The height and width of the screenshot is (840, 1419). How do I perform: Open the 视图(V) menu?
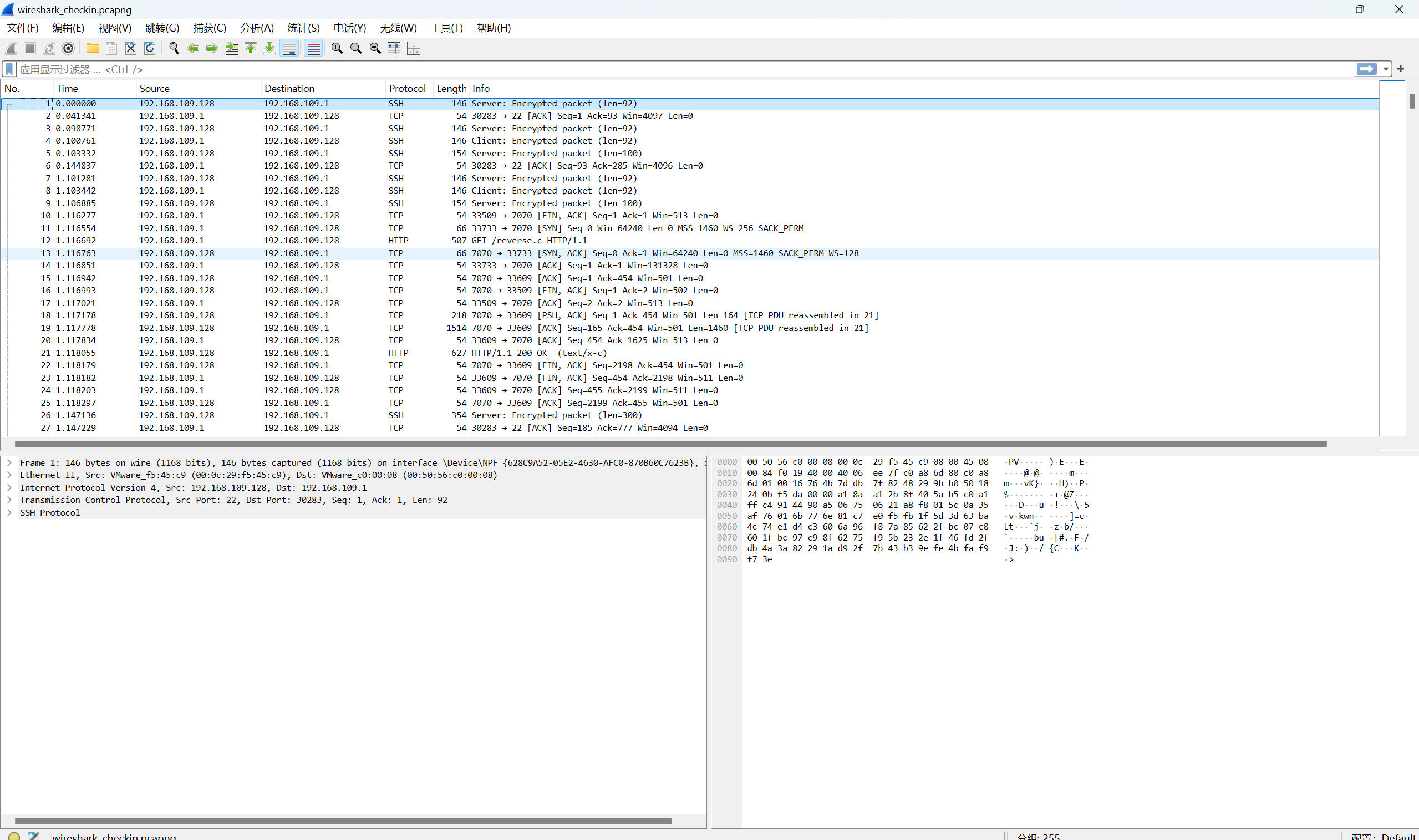(x=115, y=28)
